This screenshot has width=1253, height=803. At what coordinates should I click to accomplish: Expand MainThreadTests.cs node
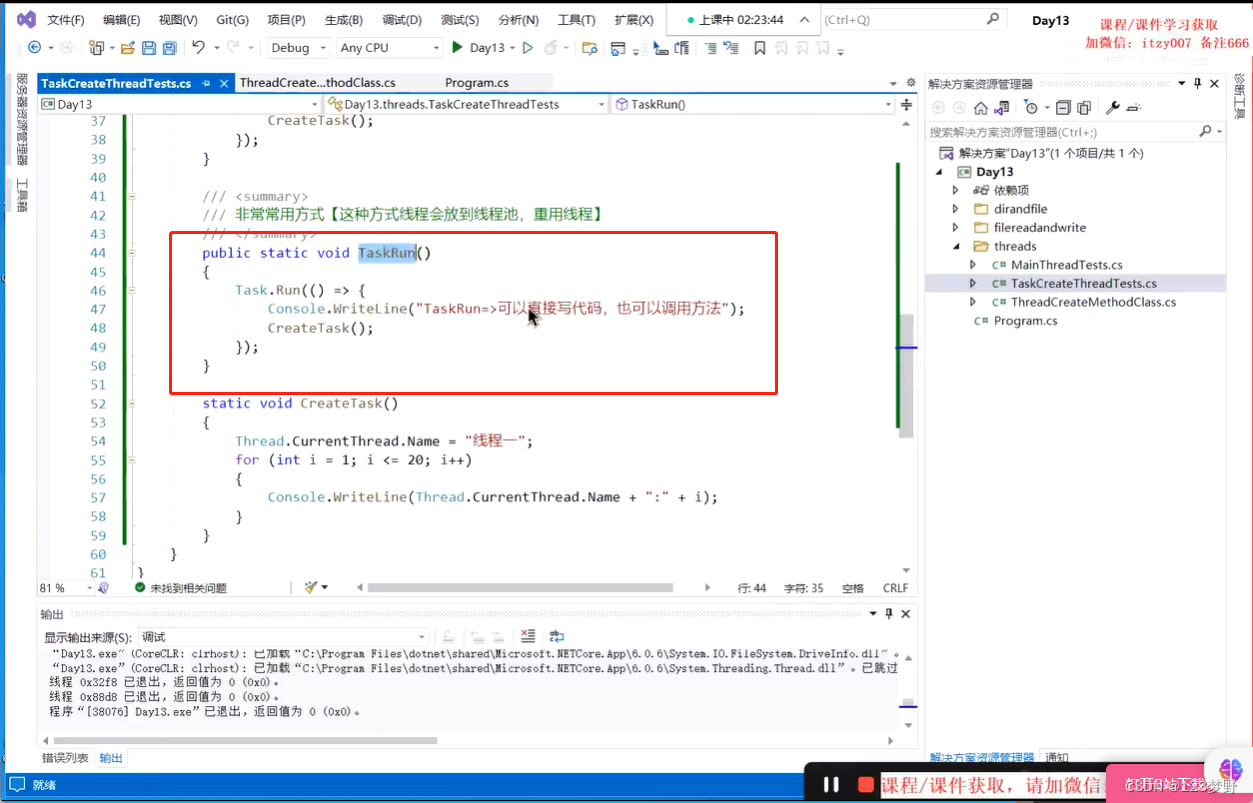pos(973,265)
